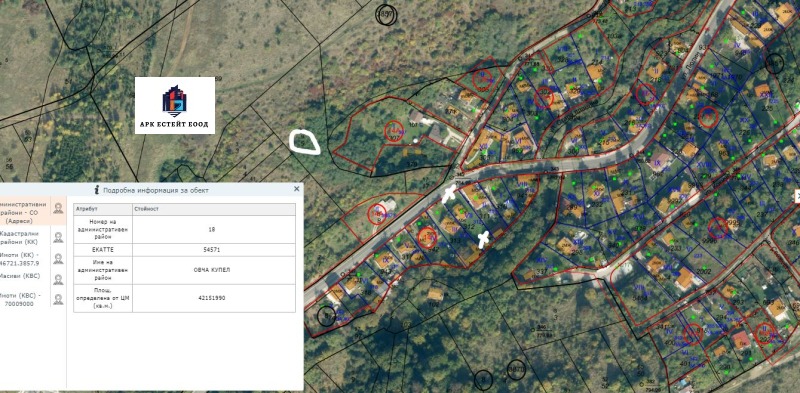This screenshot has width=800, height=393.
Task: Click locate icon beside Кадастрални райони (КК)
Action: point(58,237)
